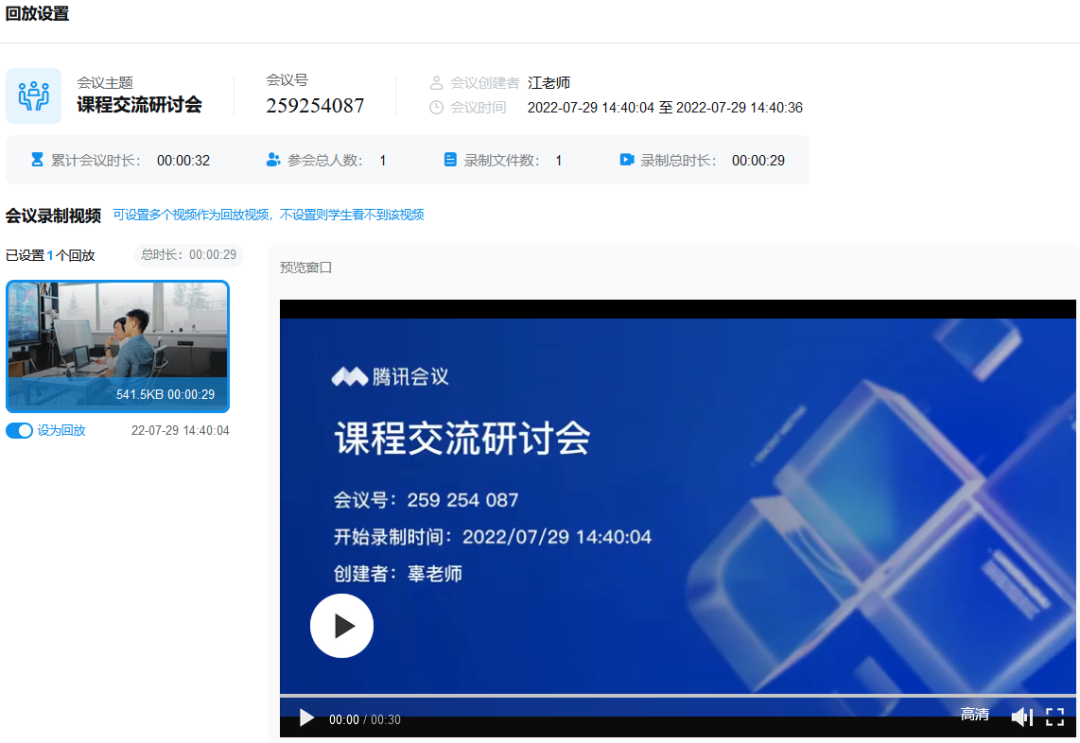The width and height of the screenshot is (1080, 743).
Task: Open the 高清 quality selector
Action: click(x=974, y=713)
